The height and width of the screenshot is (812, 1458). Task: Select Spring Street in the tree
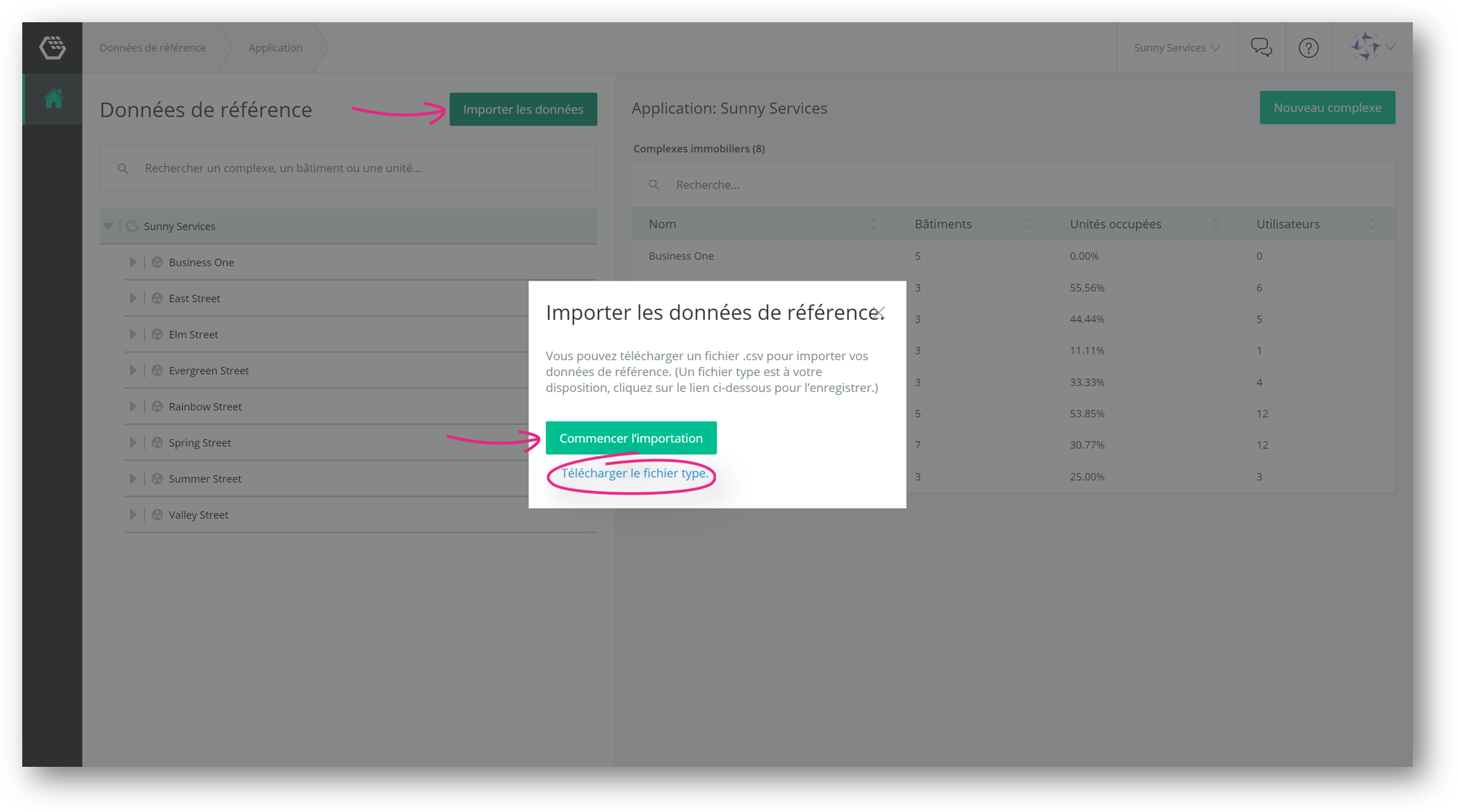point(200,443)
